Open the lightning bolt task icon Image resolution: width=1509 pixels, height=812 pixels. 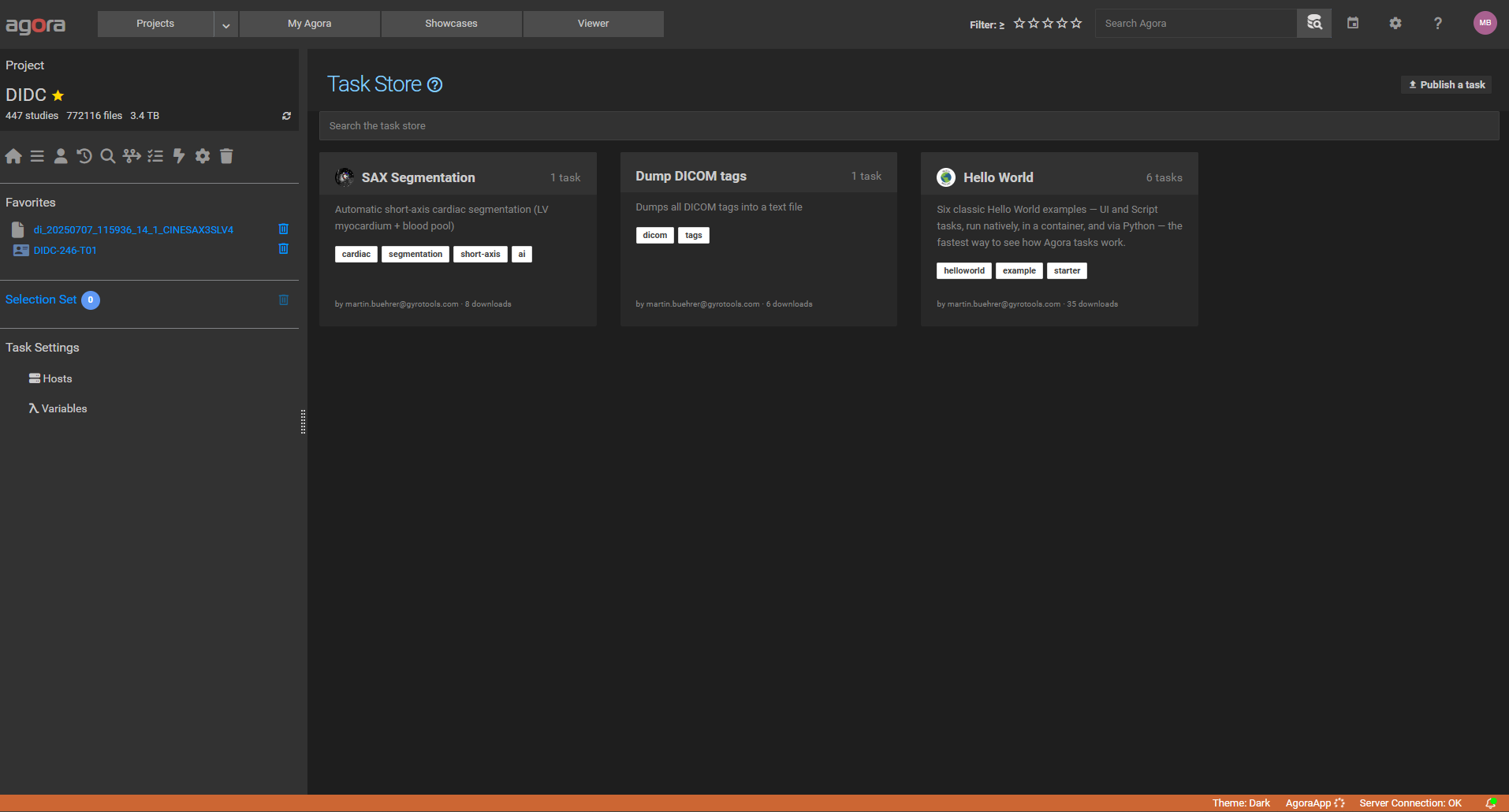(x=179, y=156)
